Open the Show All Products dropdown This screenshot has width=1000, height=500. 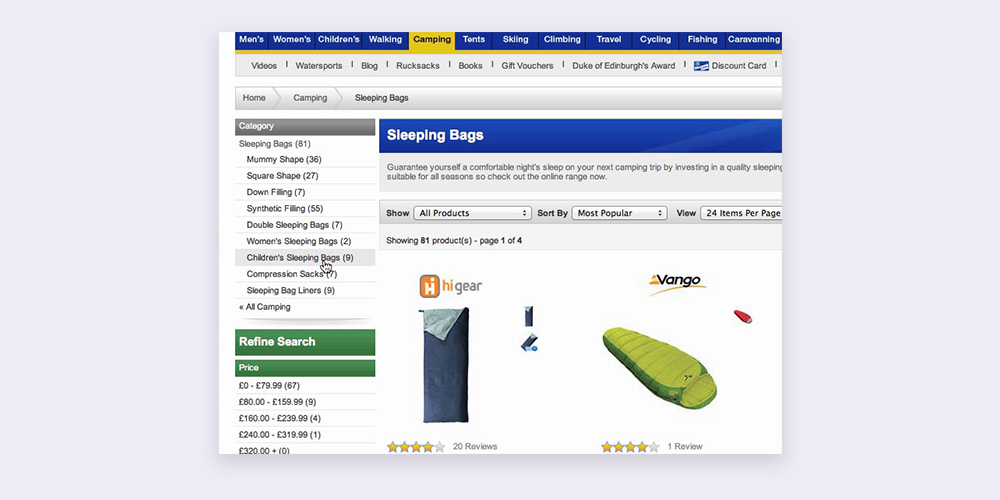click(x=472, y=213)
